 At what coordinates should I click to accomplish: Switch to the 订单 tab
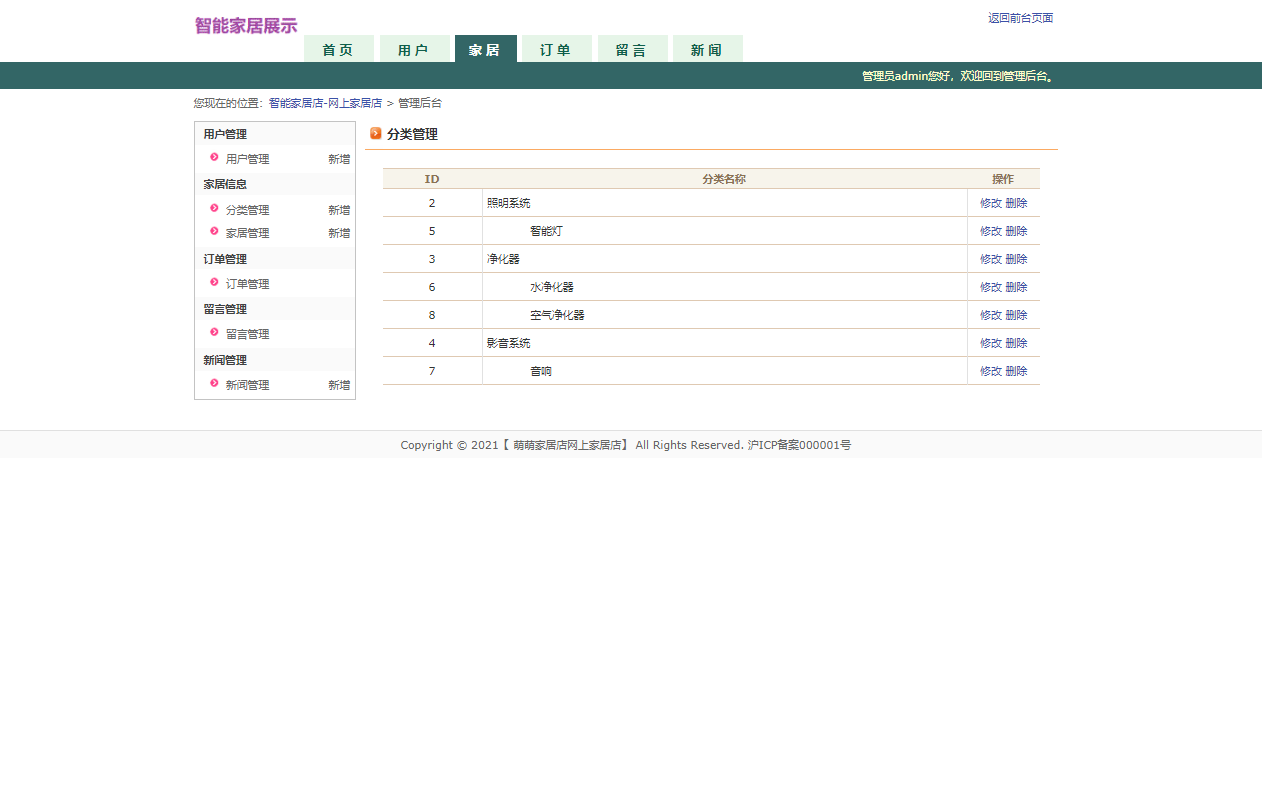click(556, 48)
